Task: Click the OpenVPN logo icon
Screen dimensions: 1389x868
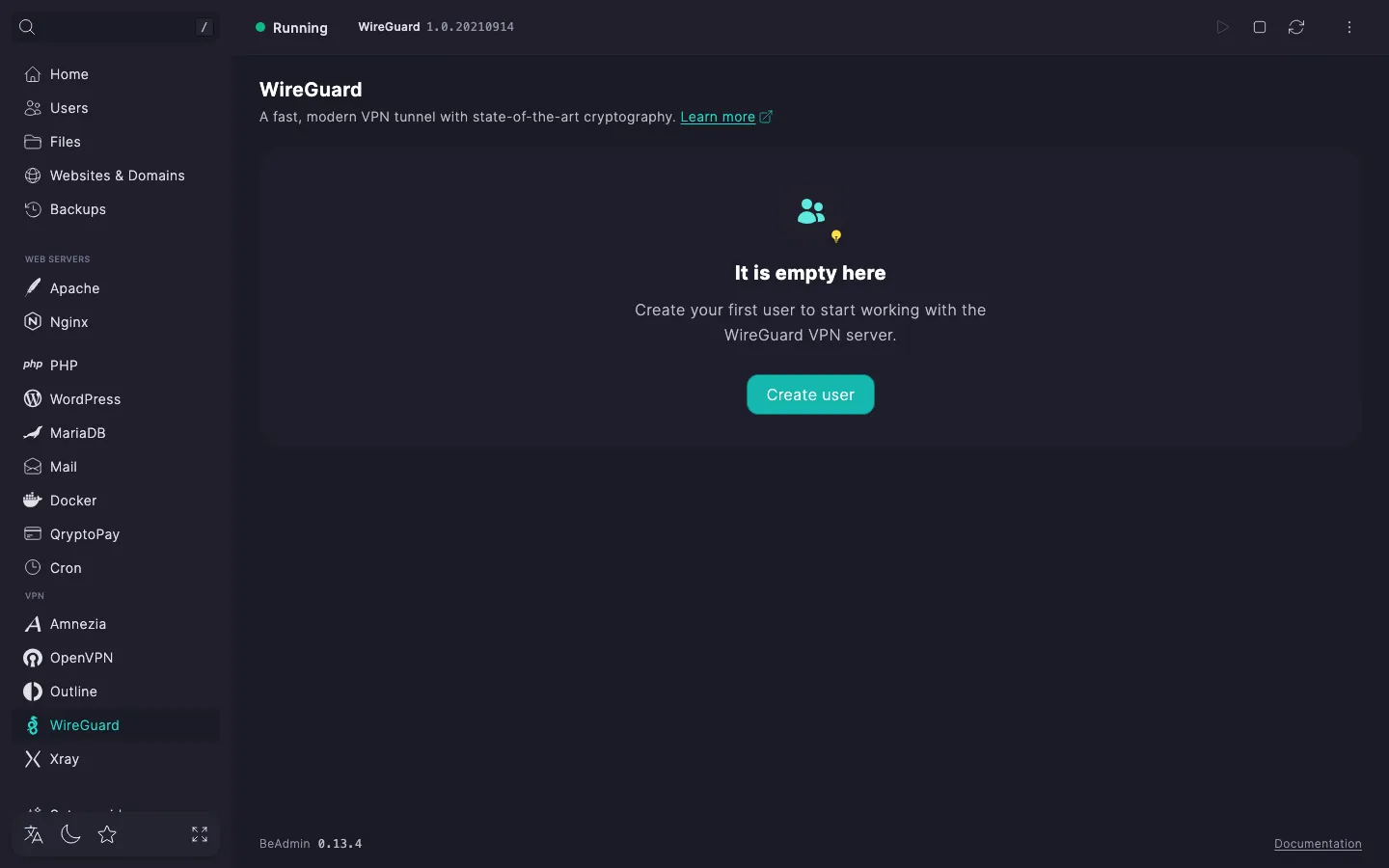Action: click(x=33, y=658)
